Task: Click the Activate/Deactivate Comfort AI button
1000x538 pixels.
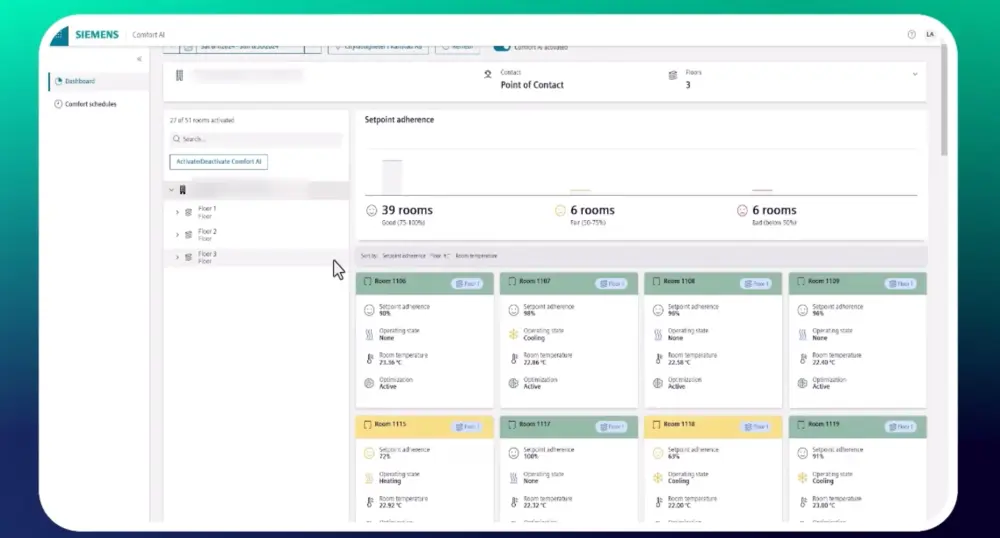Action: [x=218, y=161]
